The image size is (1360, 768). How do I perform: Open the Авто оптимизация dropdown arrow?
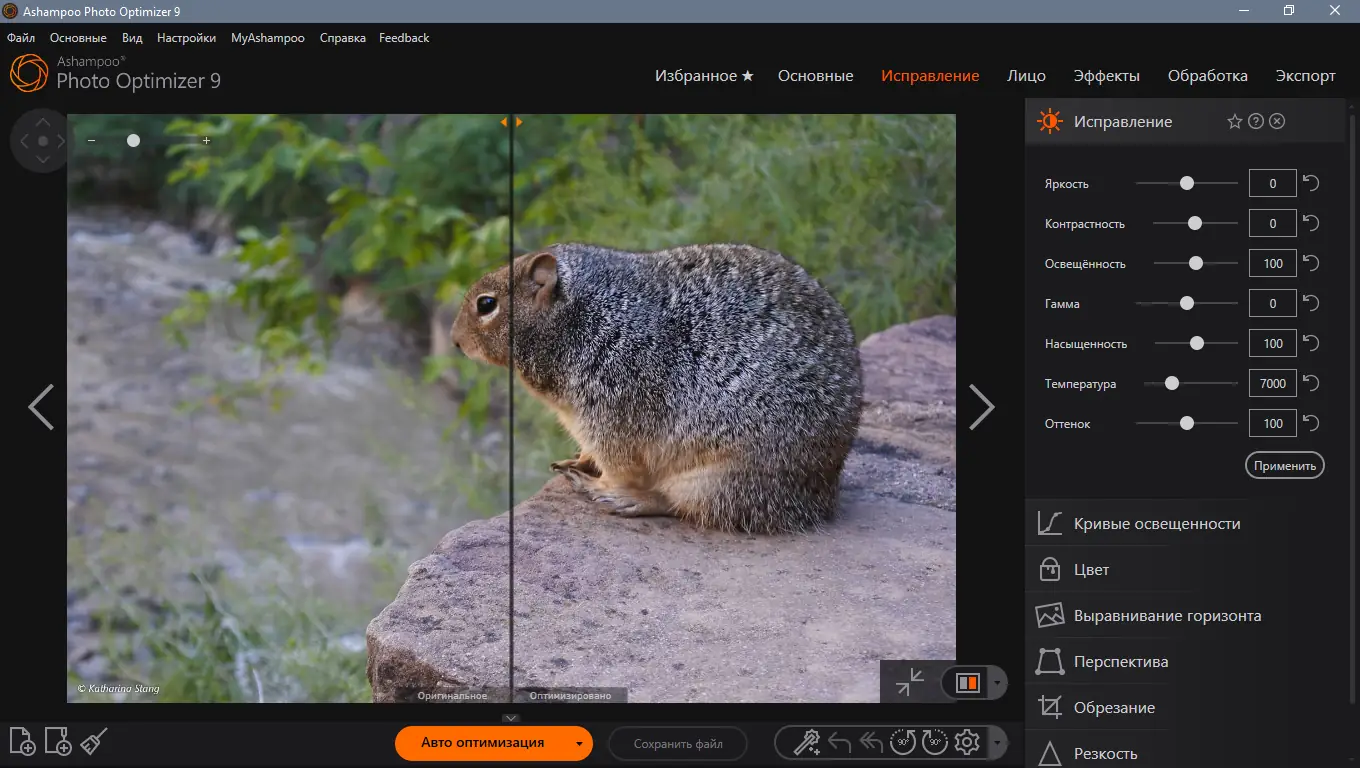click(x=578, y=743)
